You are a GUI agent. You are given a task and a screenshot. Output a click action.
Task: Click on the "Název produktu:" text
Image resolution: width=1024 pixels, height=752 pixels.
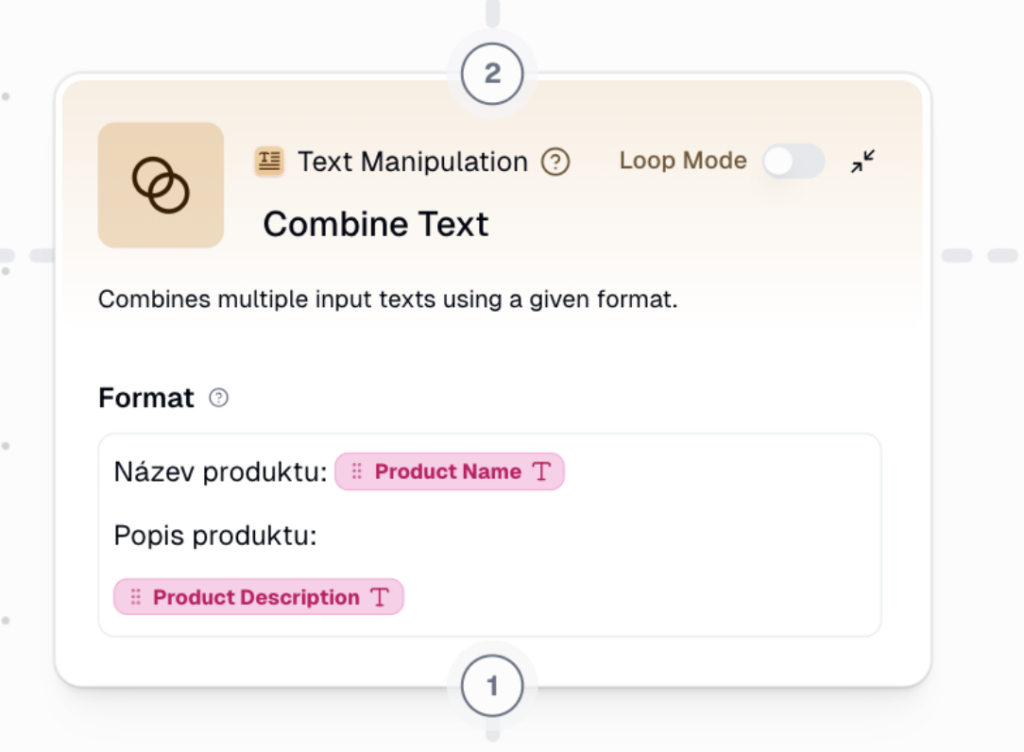coord(221,472)
